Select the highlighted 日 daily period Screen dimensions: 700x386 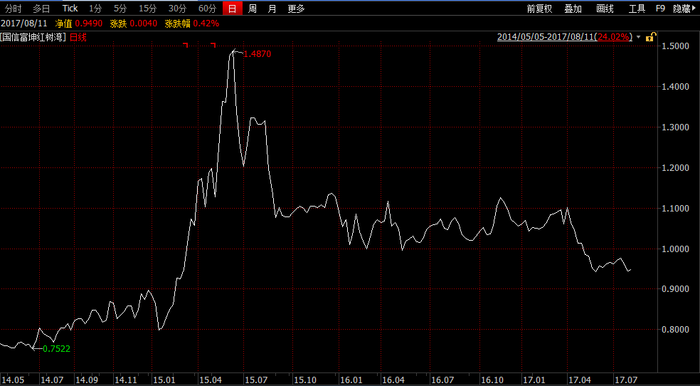pos(233,8)
